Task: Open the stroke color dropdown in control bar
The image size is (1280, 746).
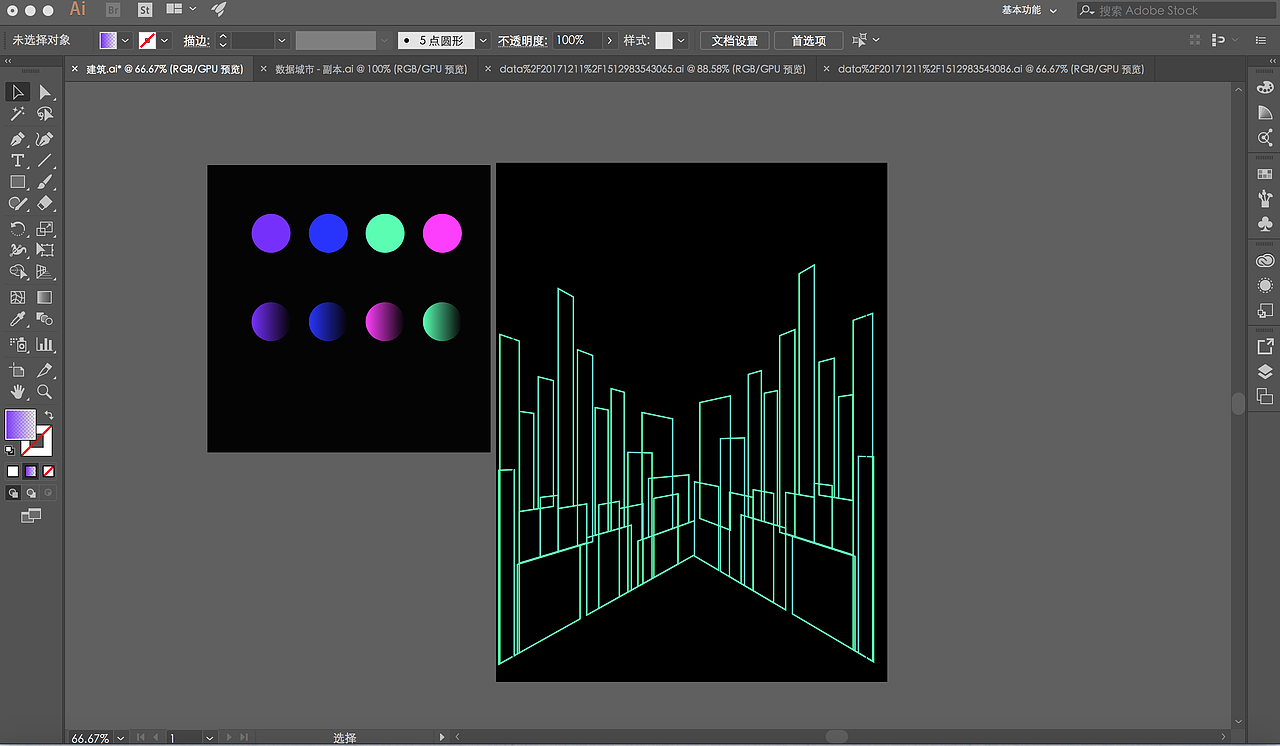Action: pos(164,41)
